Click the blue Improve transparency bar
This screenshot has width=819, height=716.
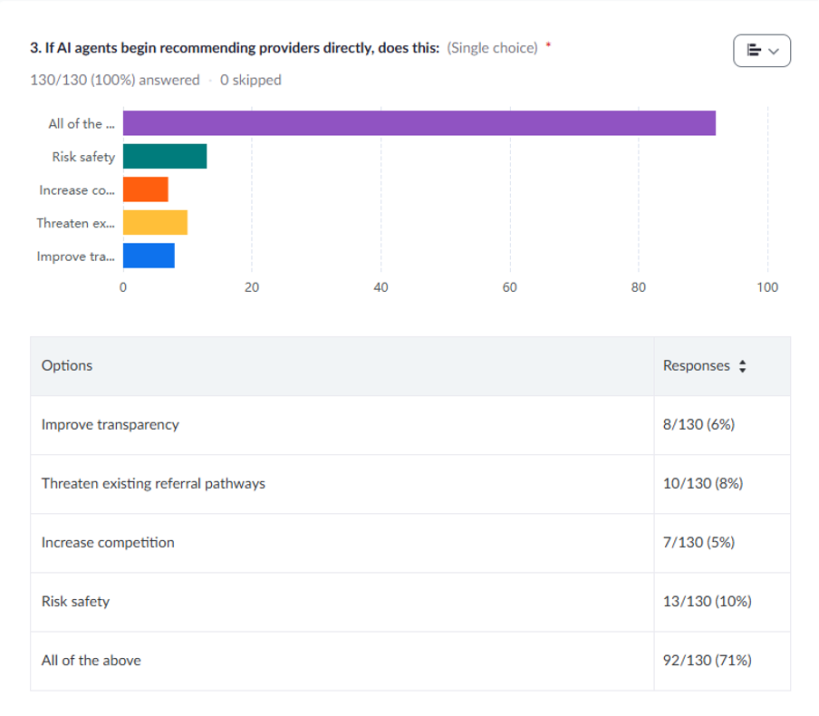tap(148, 255)
